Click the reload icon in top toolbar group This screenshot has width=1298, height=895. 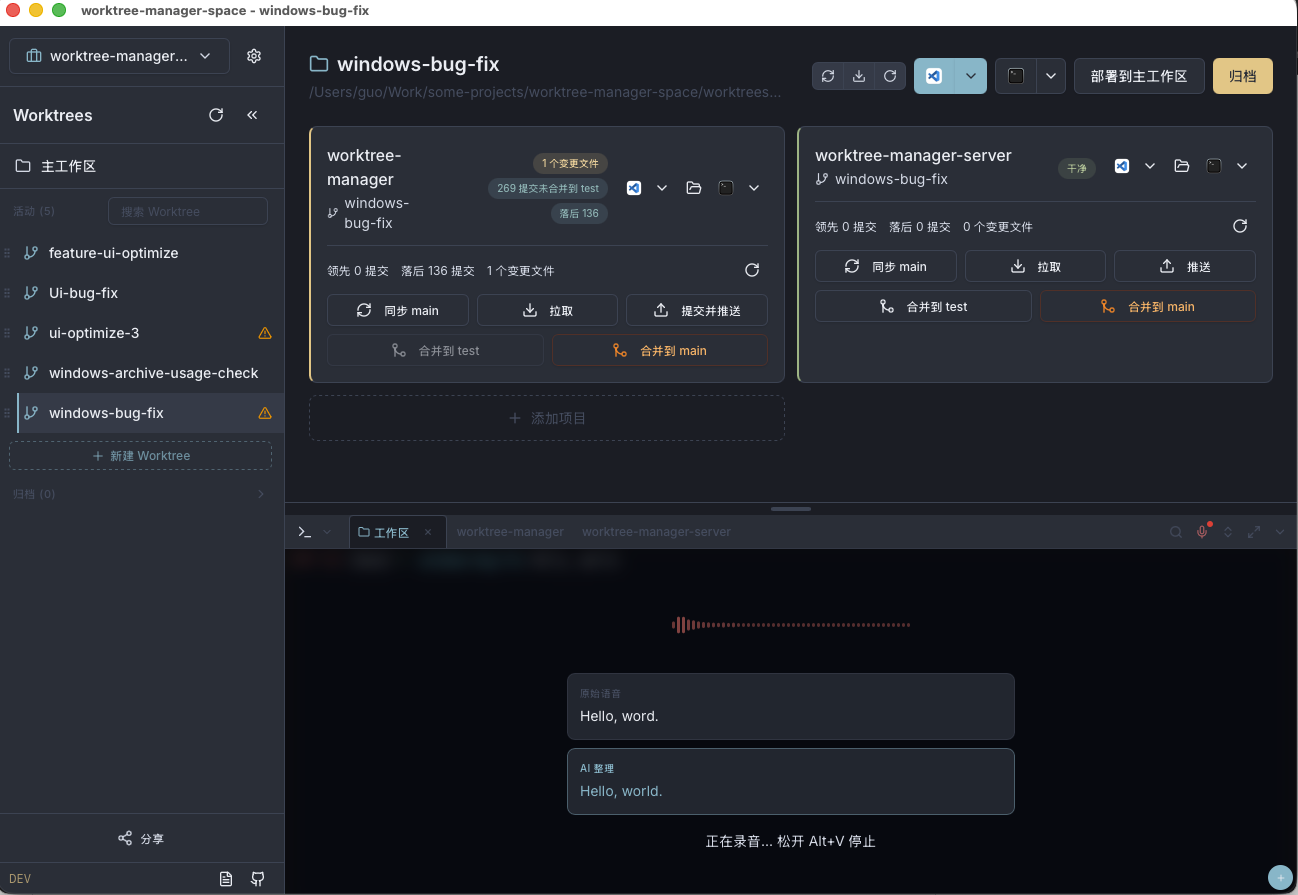[890, 76]
